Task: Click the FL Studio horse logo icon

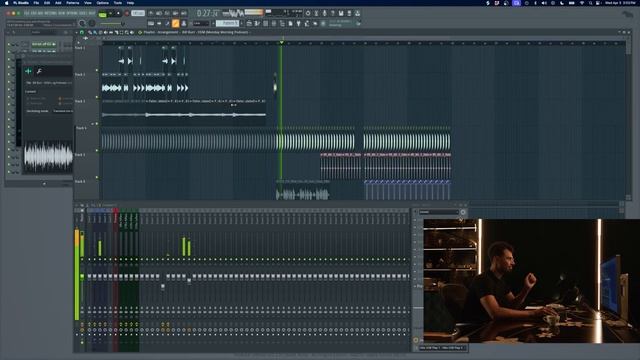Action: tap(627, 14)
